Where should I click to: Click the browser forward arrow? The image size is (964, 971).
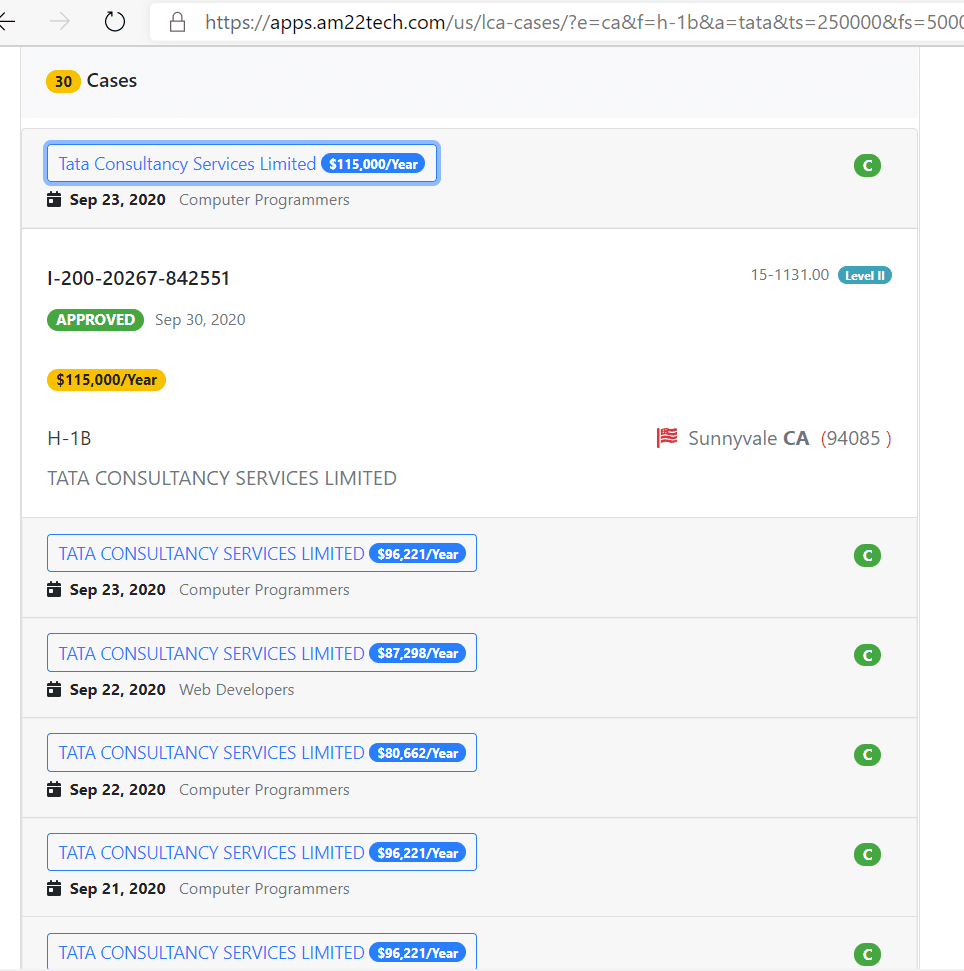pos(60,22)
